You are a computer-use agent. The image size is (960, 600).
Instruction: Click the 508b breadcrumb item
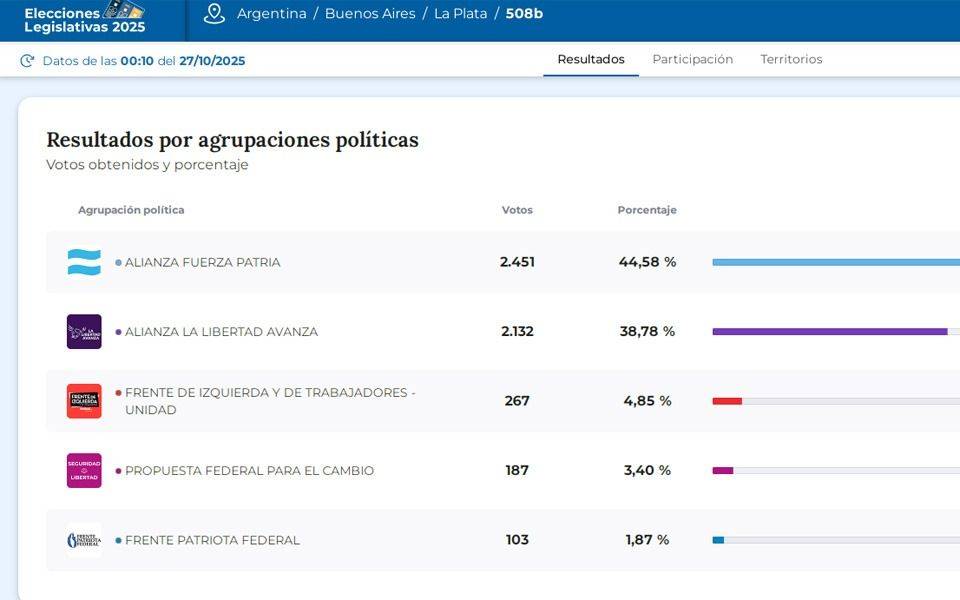(x=524, y=14)
